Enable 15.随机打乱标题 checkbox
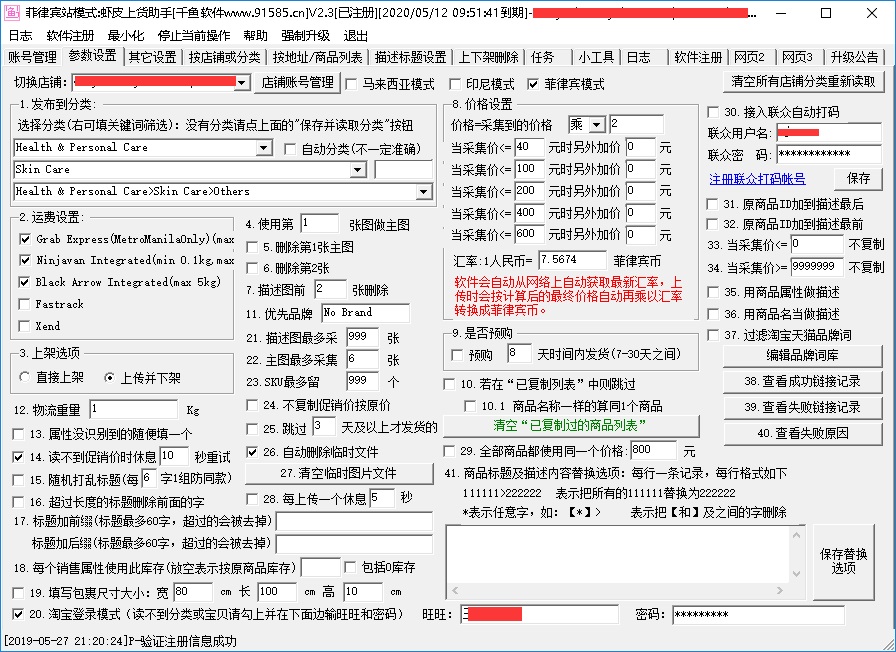 click(18, 479)
